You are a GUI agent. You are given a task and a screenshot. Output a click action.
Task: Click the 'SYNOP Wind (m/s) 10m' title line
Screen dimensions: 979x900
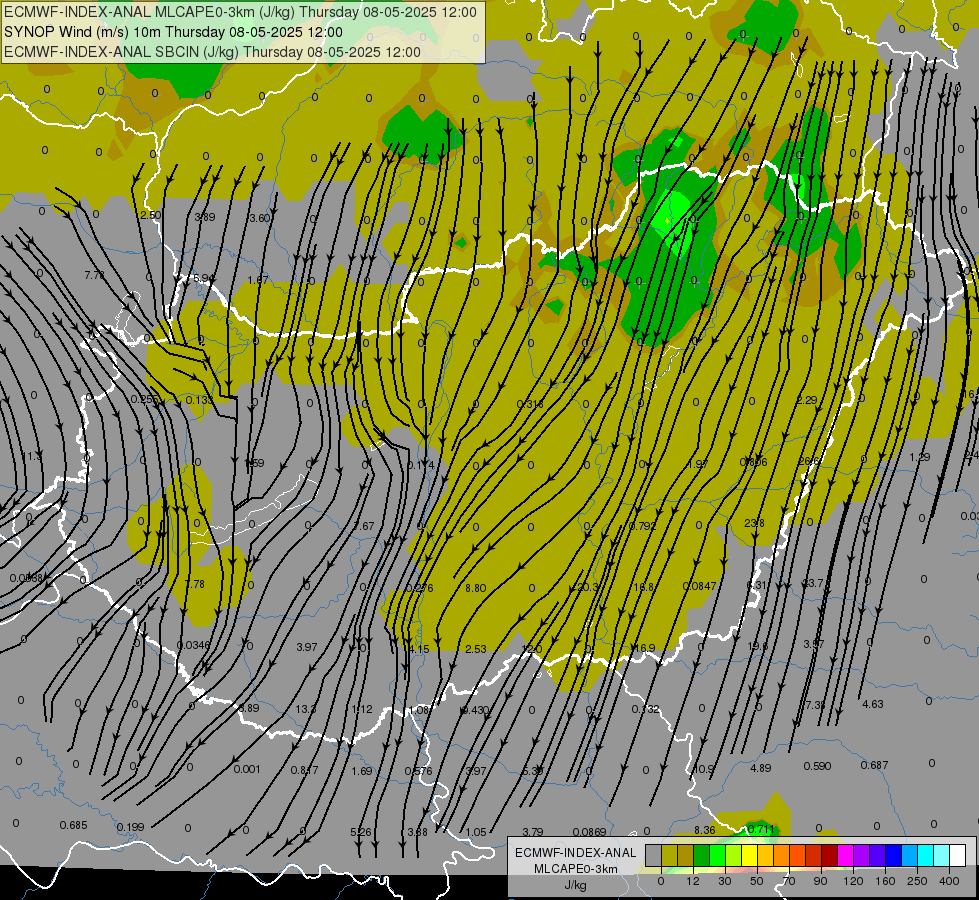[x=174, y=32]
